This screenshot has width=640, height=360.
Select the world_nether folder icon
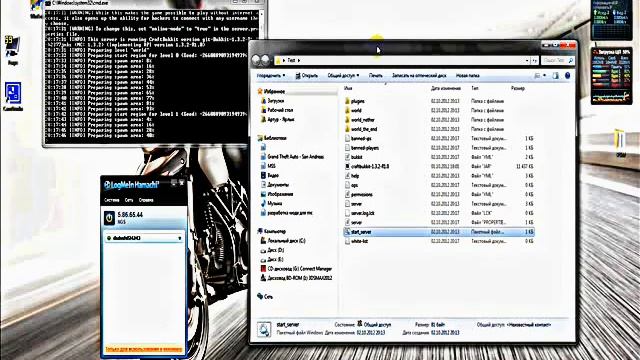click(347, 120)
